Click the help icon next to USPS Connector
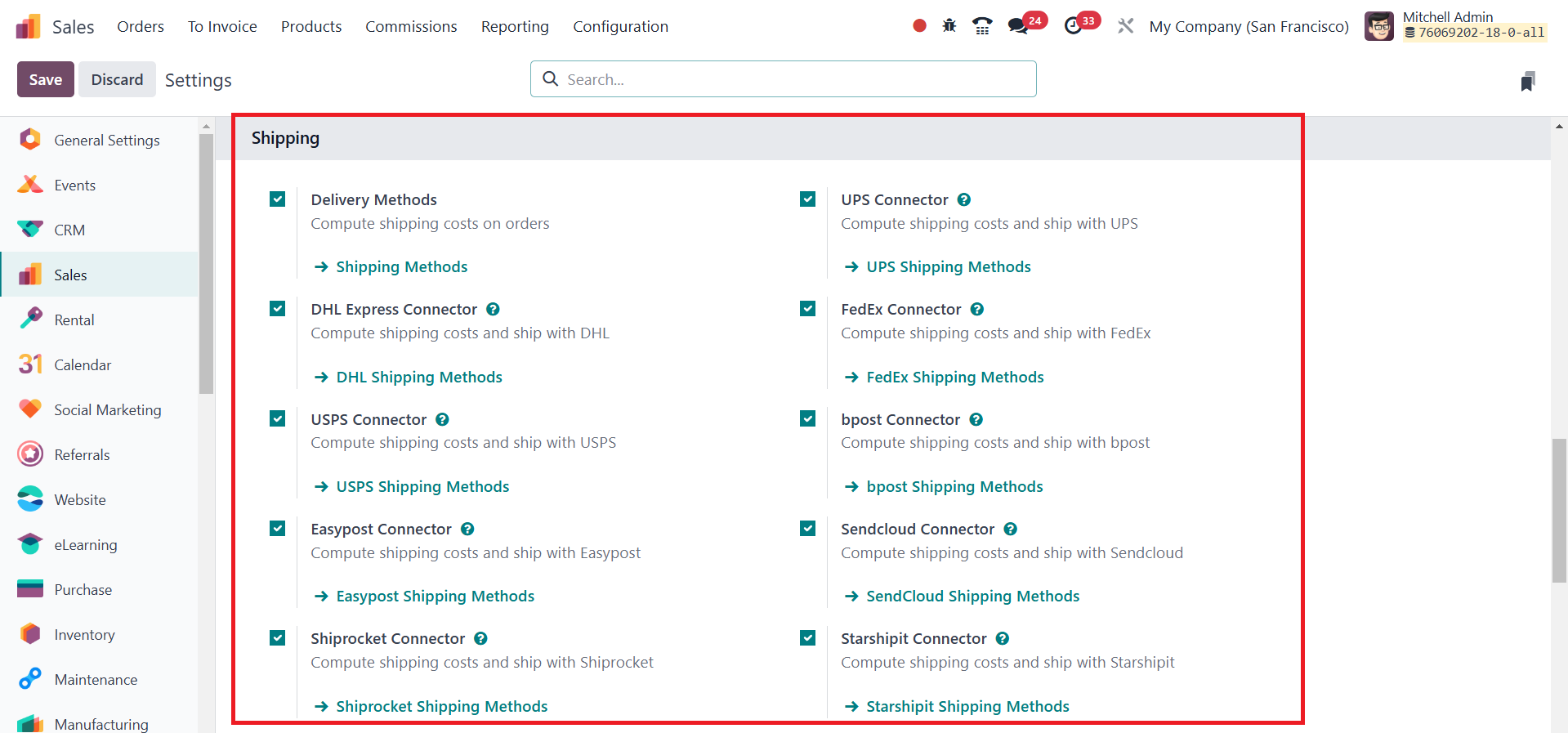 coord(442,419)
